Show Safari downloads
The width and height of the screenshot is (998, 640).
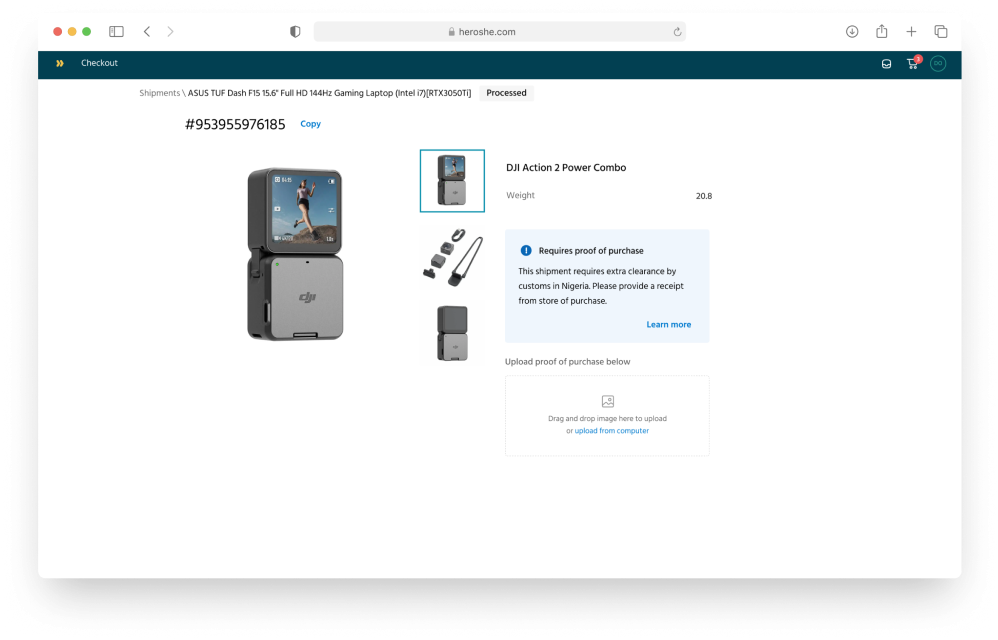point(852,31)
